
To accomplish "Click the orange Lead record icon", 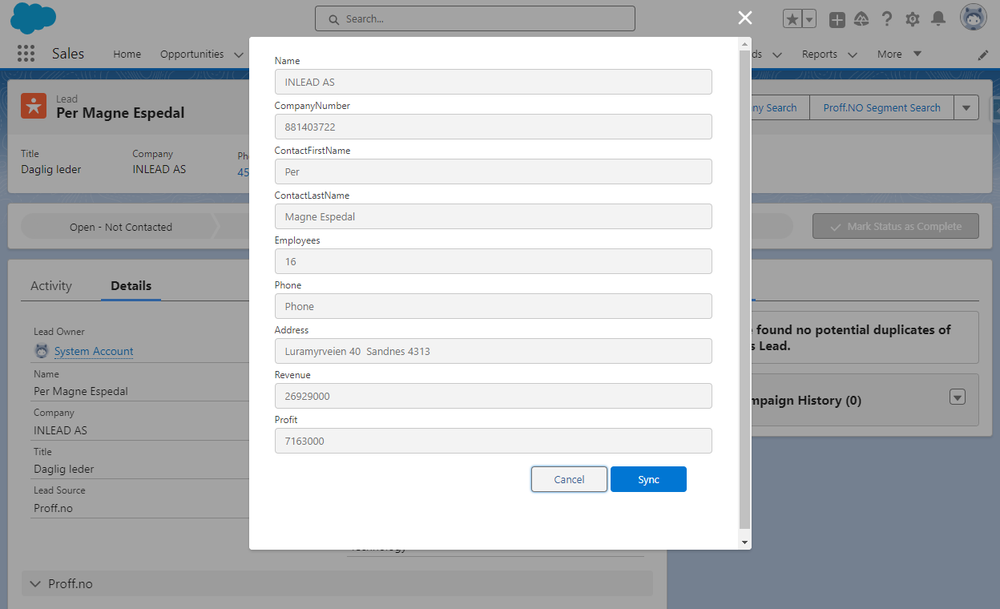I will (34, 106).
